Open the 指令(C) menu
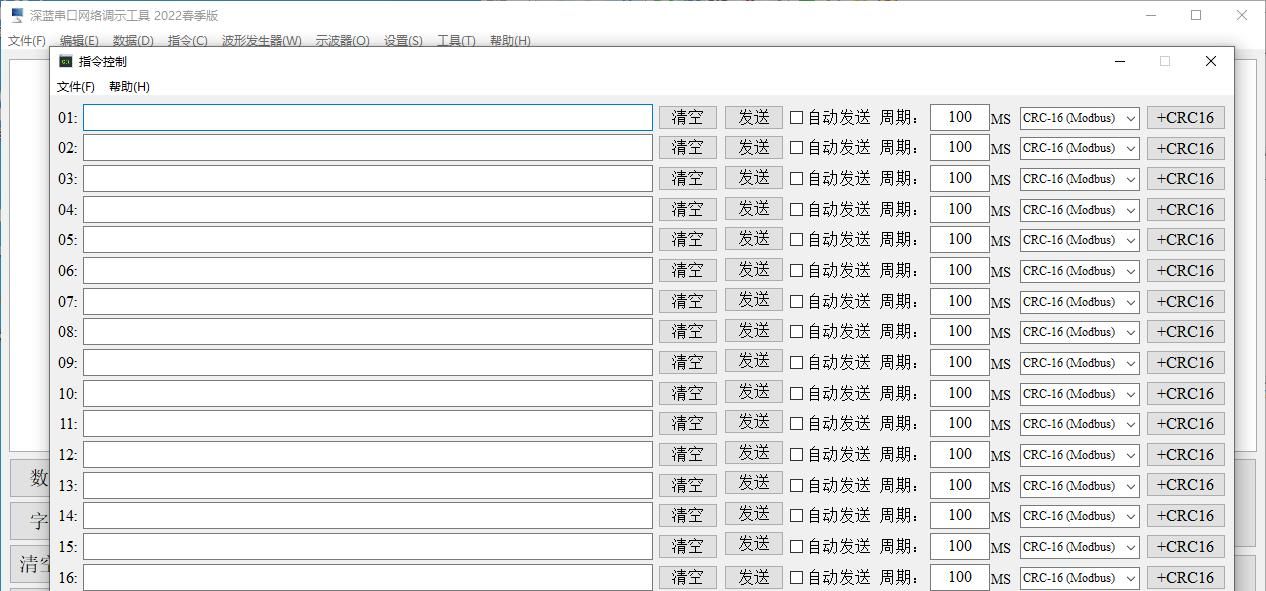This screenshot has height=591, width=1266. coord(186,41)
